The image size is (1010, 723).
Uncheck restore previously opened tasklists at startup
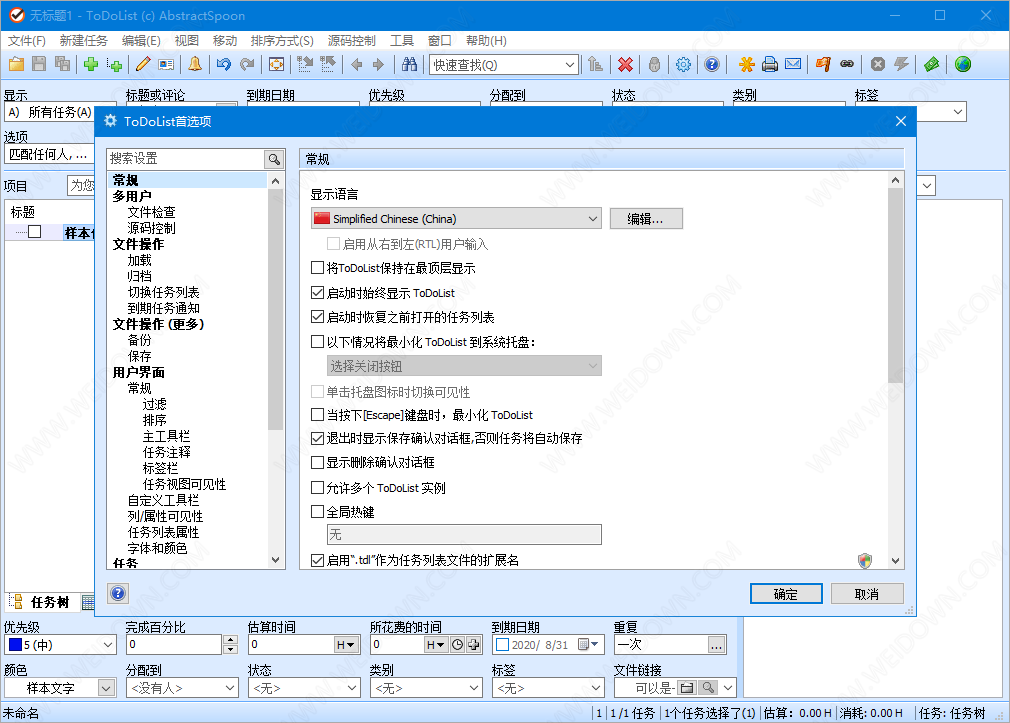click(x=317, y=317)
